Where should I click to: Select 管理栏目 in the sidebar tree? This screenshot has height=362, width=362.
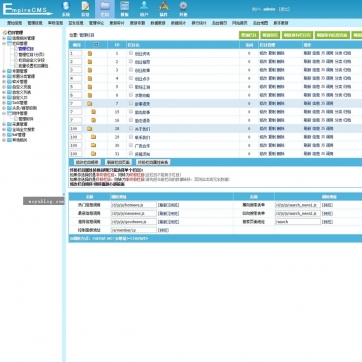tap(26, 49)
